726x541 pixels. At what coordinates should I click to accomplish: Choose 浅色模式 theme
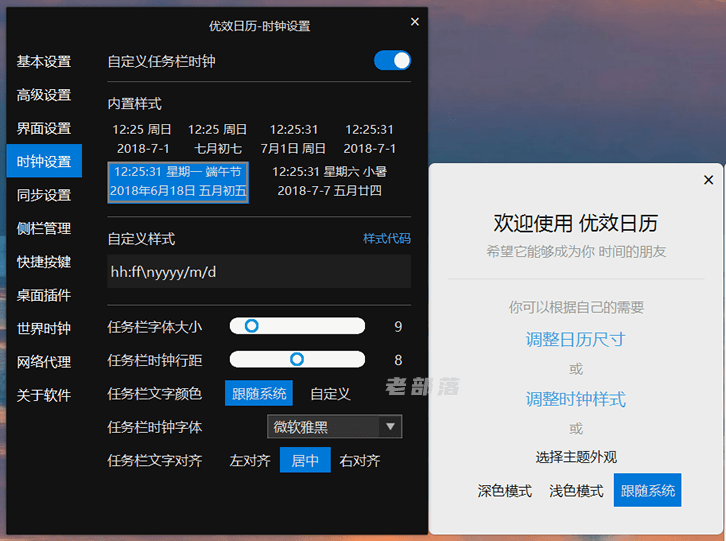(576, 491)
